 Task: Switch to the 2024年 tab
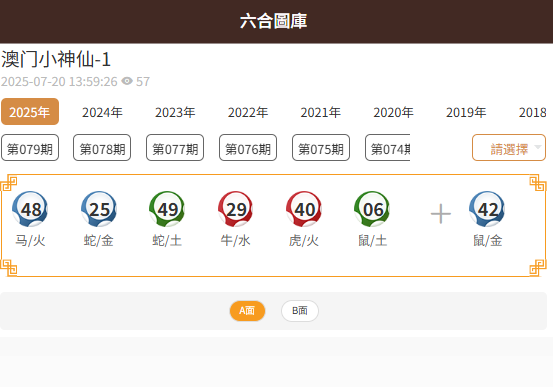coord(102,112)
